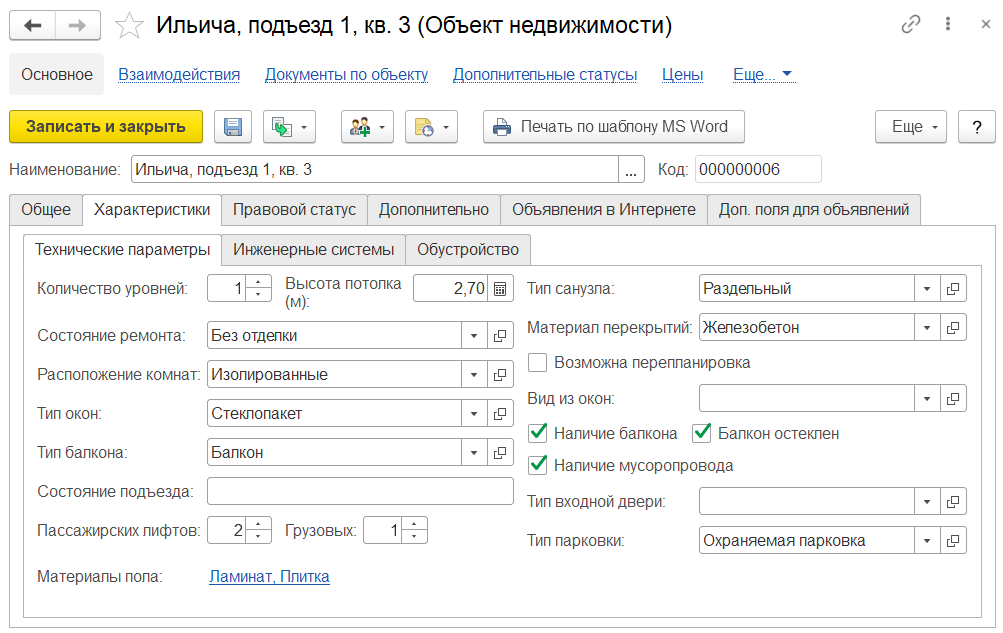Add to favorites with the star icon
Image resolution: width=1003 pixels, height=633 pixels.
coord(130,26)
